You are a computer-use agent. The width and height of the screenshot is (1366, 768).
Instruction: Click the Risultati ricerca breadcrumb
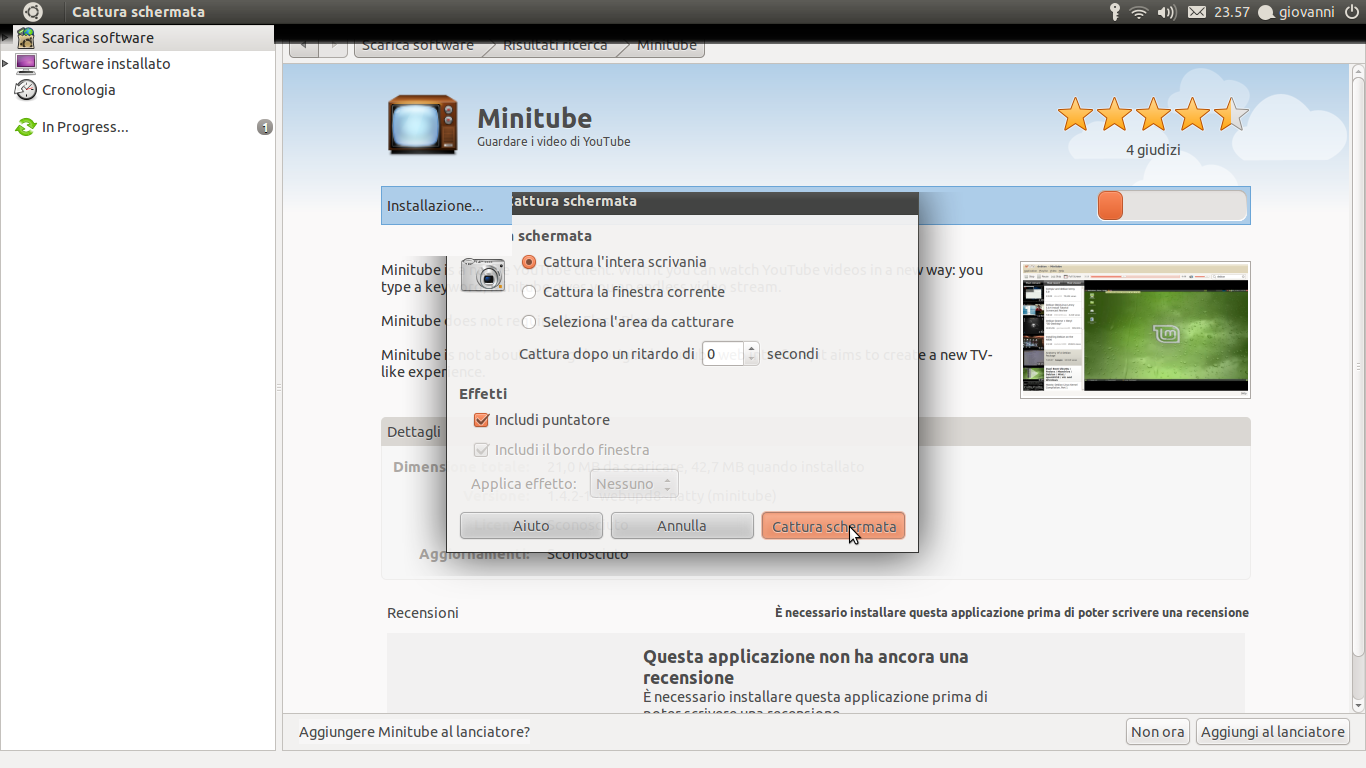tap(555, 46)
